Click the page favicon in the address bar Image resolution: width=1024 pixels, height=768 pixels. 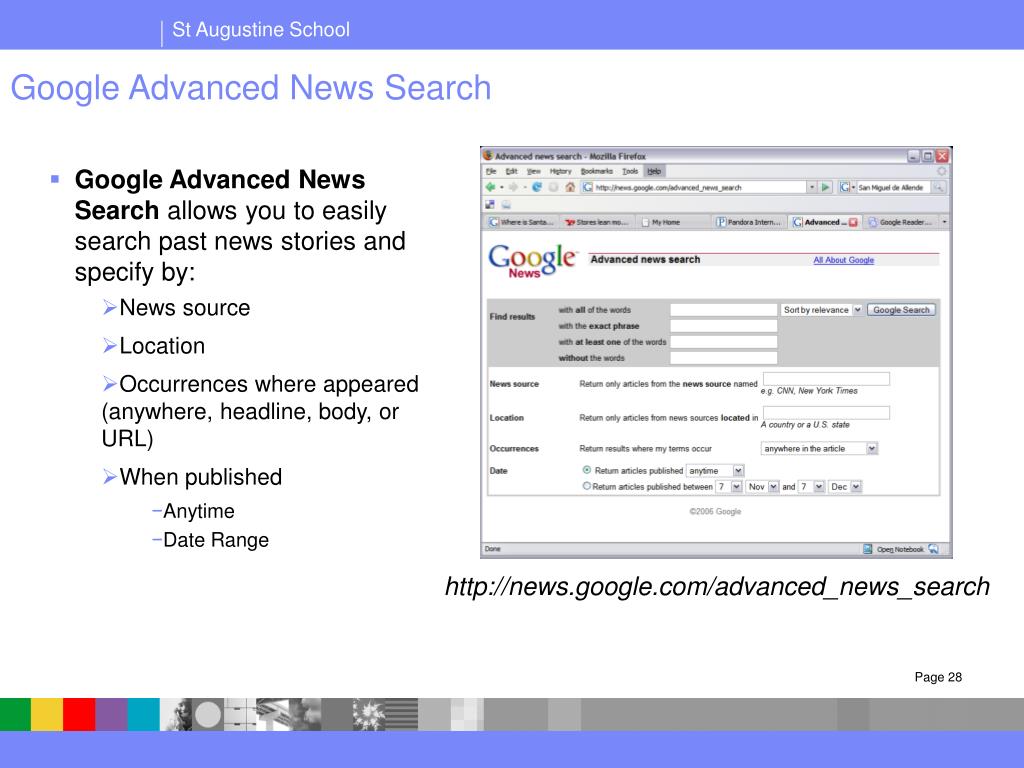tap(588, 187)
